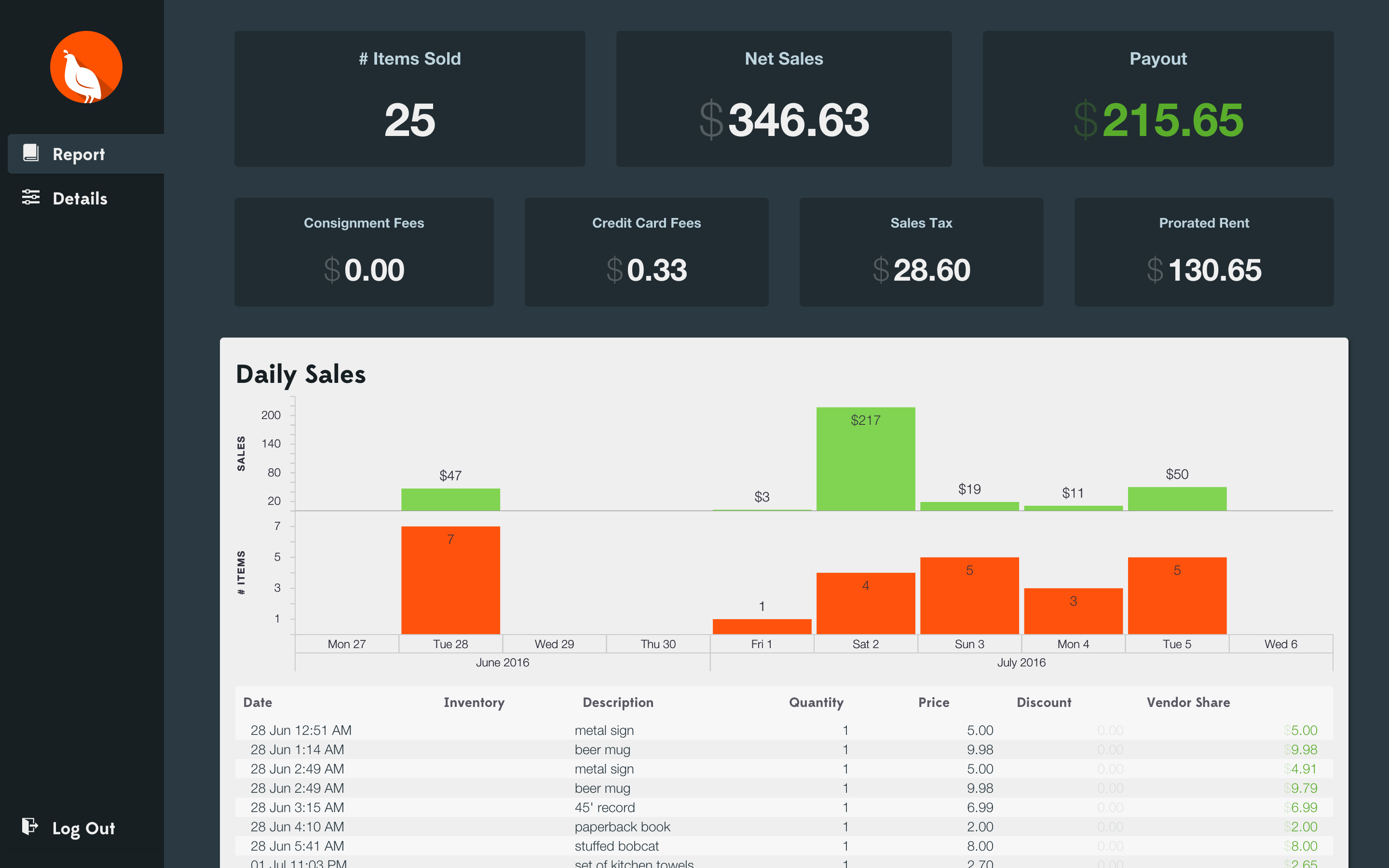Viewport: 1389px width, 868px height.
Task: Select the Items Sold card
Action: click(x=409, y=99)
